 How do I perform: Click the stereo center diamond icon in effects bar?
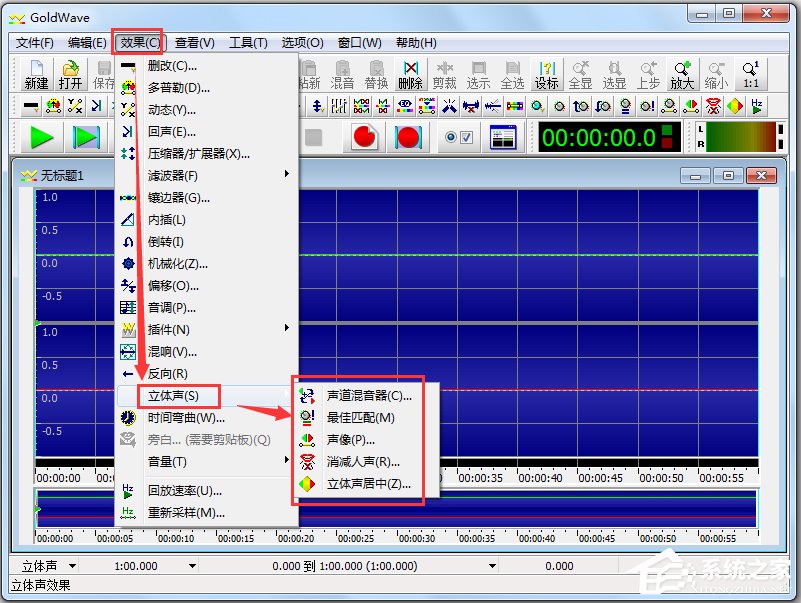tap(735, 106)
